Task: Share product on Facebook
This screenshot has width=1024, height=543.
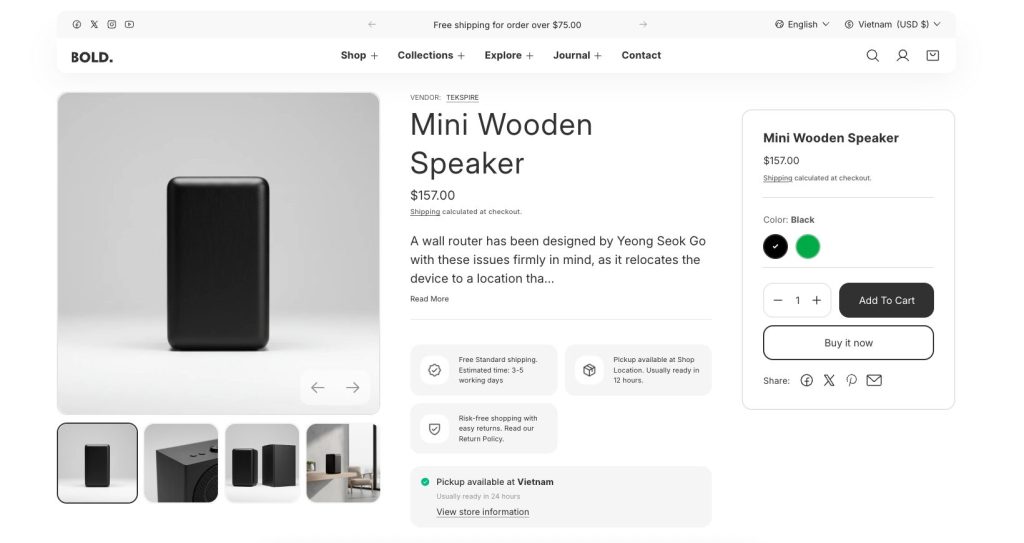Action: [x=807, y=381]
